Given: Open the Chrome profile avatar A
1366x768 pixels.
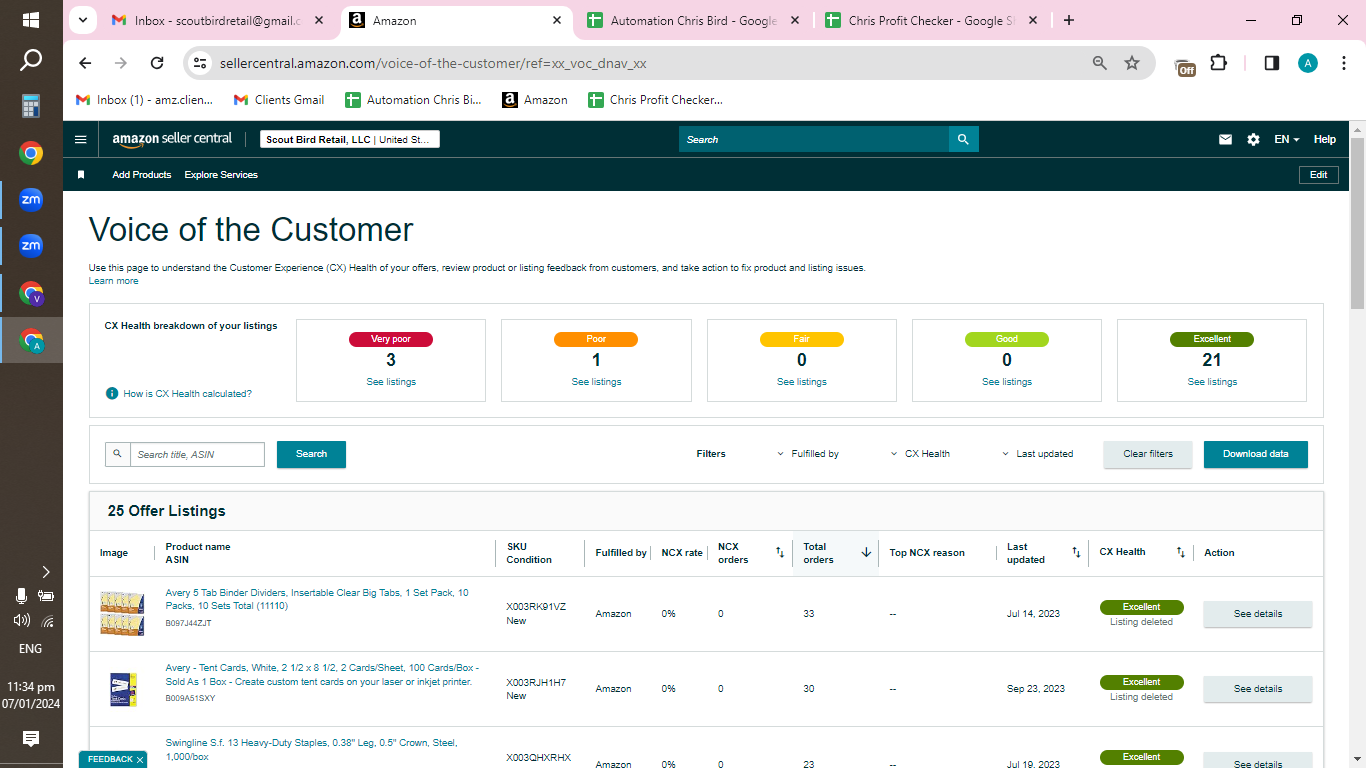Looking at the screenshot, I should (1308, 63).
